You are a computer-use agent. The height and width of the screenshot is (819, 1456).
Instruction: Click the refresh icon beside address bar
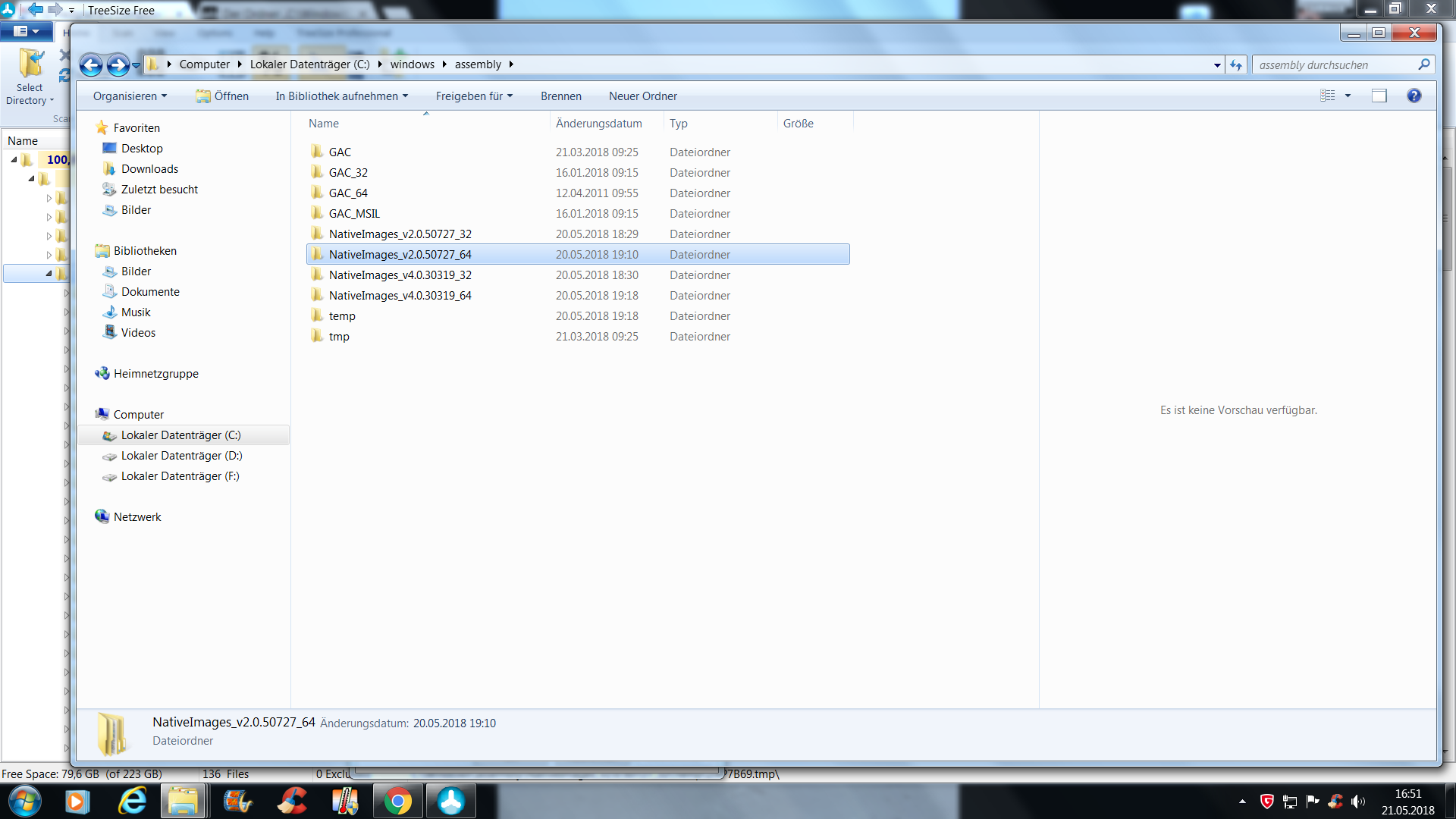coord(1236,65)
